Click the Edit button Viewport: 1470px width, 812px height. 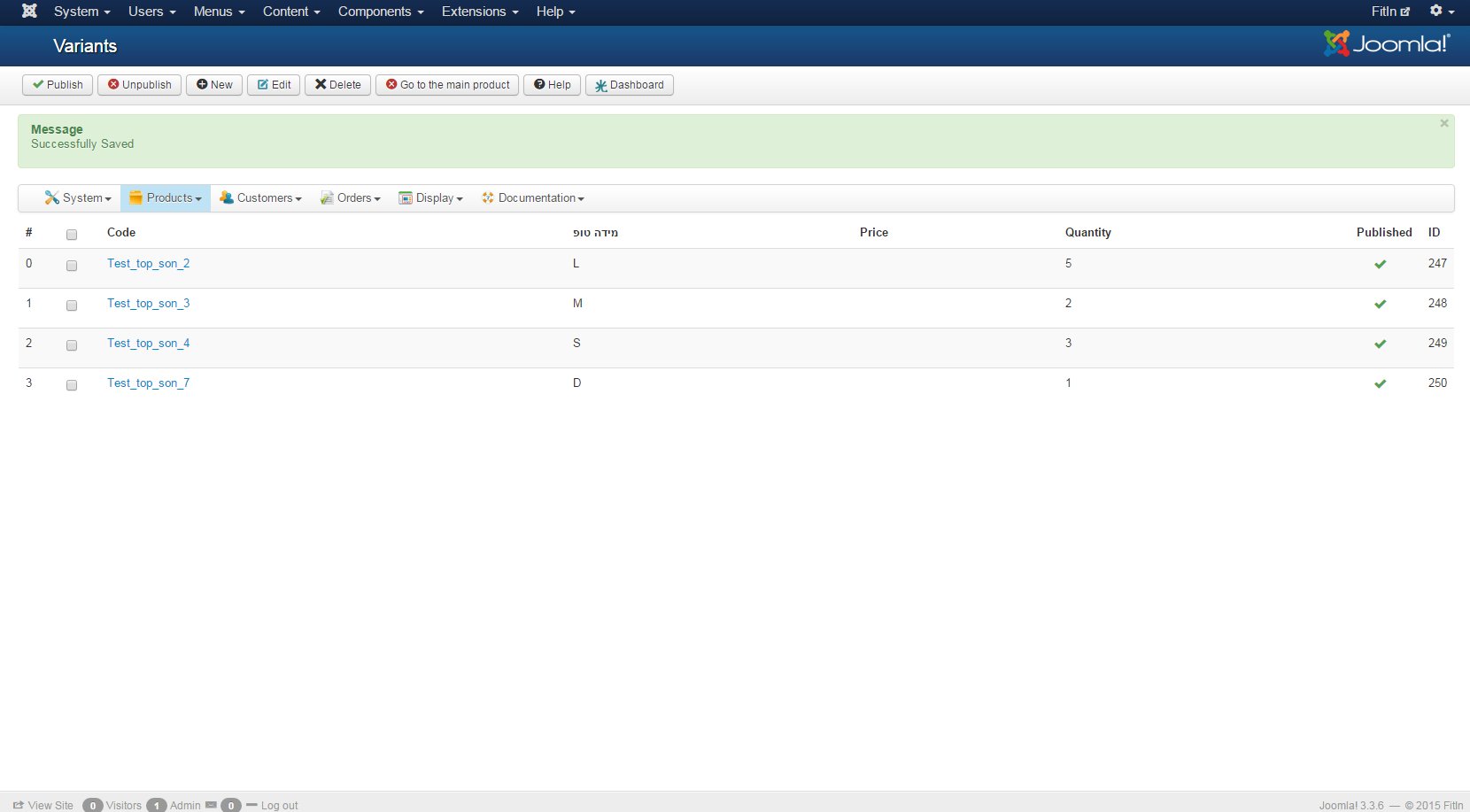274,85
